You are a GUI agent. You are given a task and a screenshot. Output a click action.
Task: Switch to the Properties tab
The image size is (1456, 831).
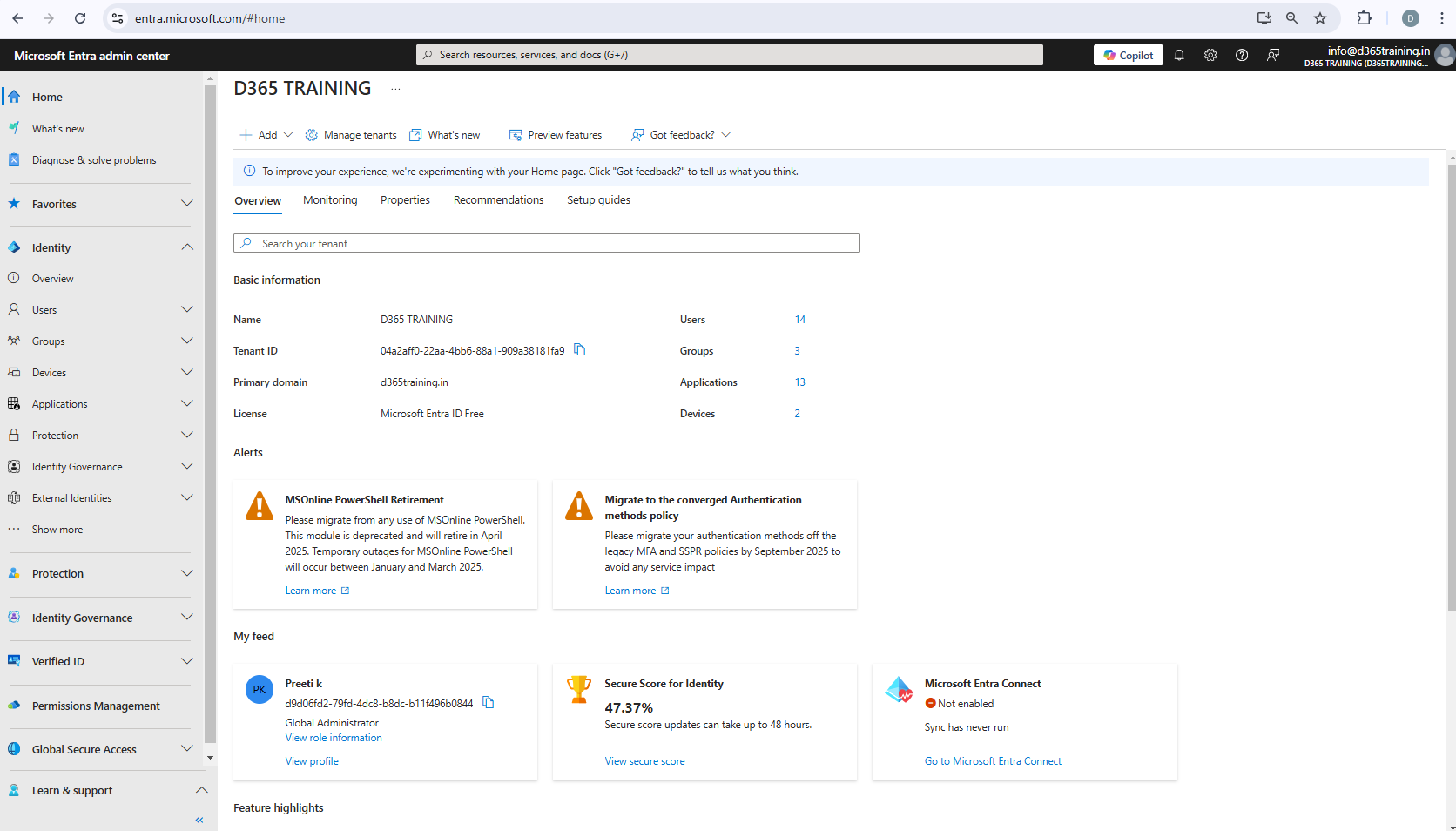tap(405, 200)
